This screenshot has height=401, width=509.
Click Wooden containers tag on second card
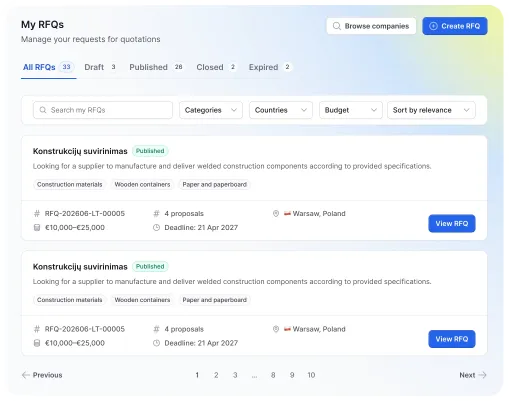[142, 300]
